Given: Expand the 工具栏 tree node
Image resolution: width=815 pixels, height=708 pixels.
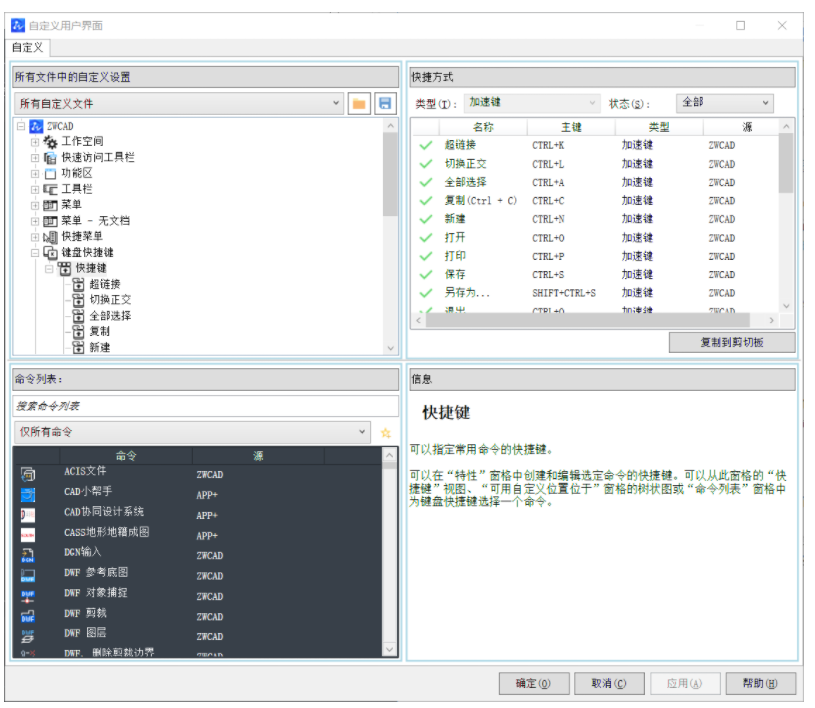Looking at the screenshot, I should point(35,189).
